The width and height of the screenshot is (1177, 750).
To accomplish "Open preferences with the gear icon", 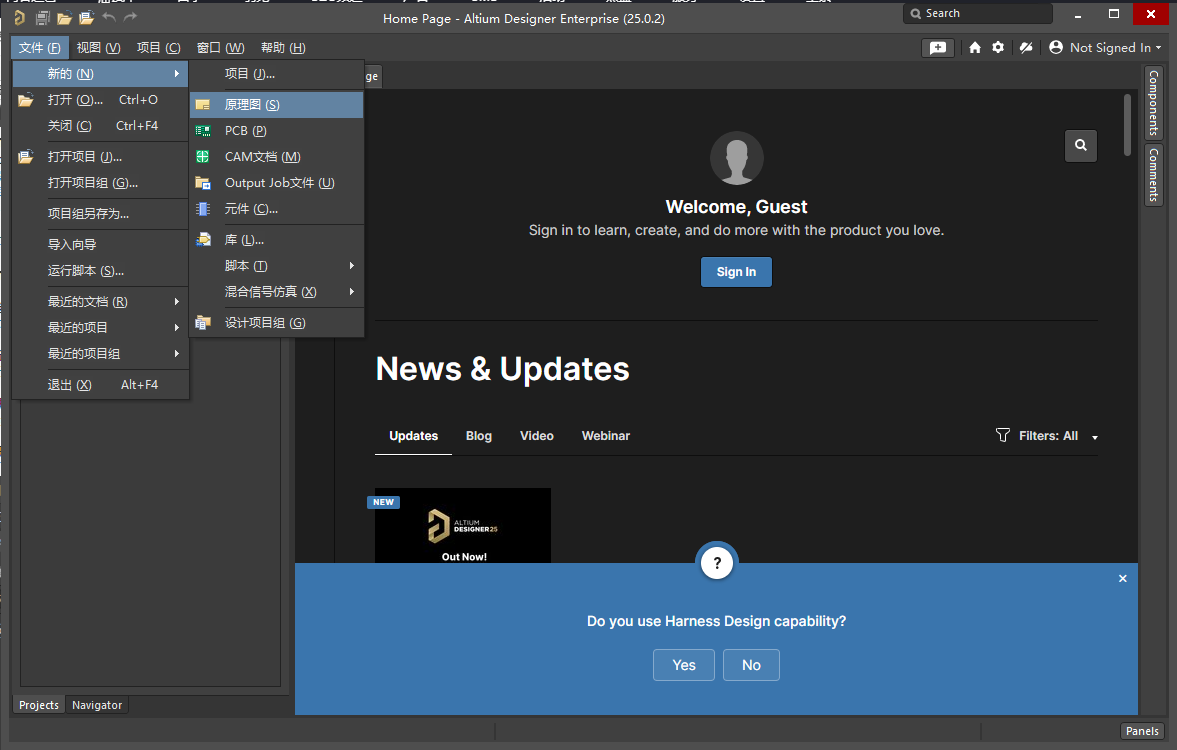I will (x=998, y=47).
